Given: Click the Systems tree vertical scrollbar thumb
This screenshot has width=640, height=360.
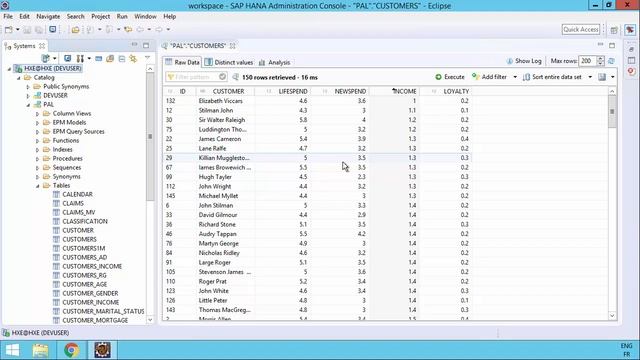Looking at the screenshot, I should (150, 136).
